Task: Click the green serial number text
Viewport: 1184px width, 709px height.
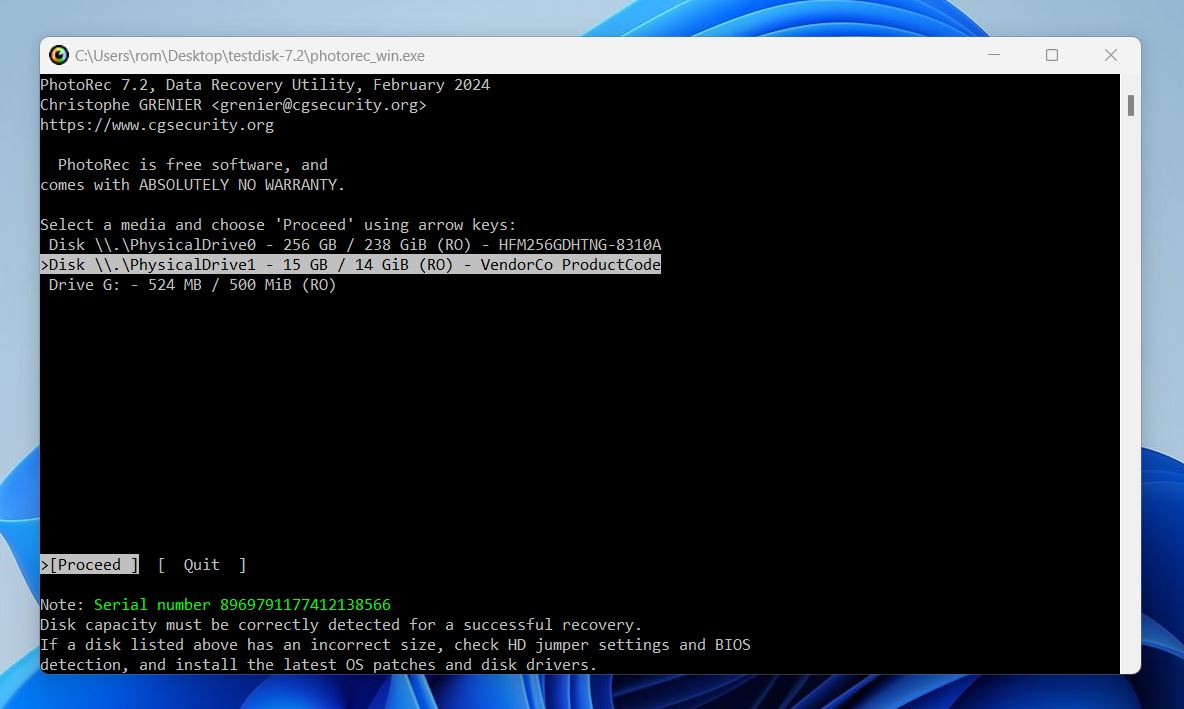Action: click(242, 605)
